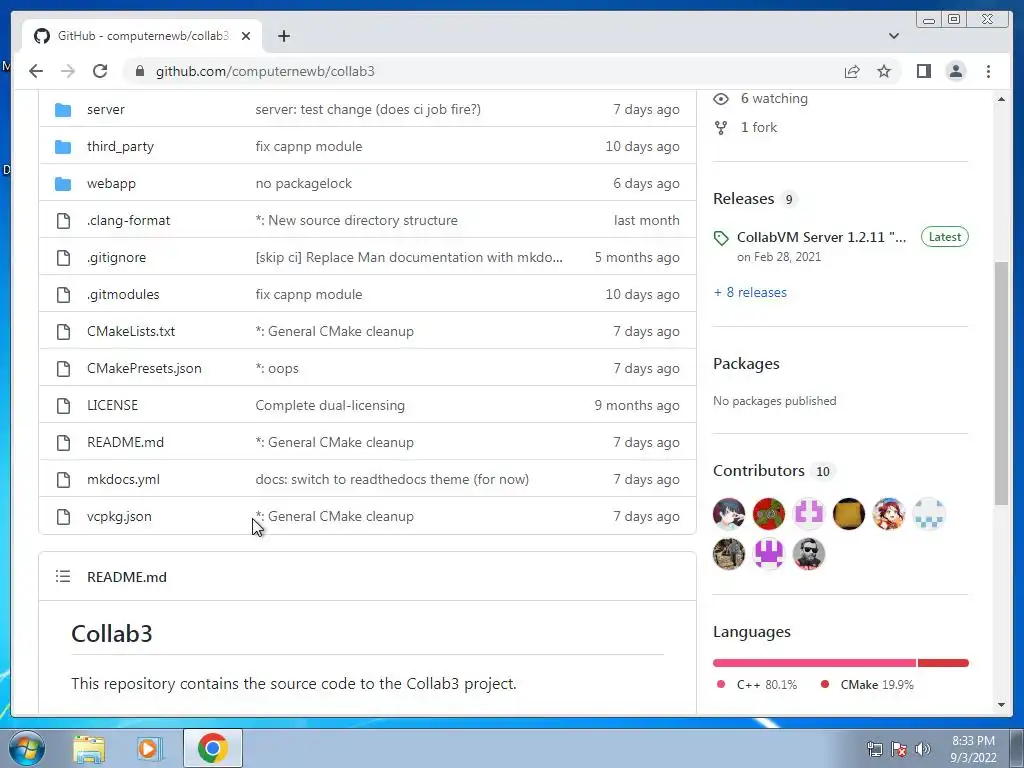Share this page via share icon

(x=852, y=71)
